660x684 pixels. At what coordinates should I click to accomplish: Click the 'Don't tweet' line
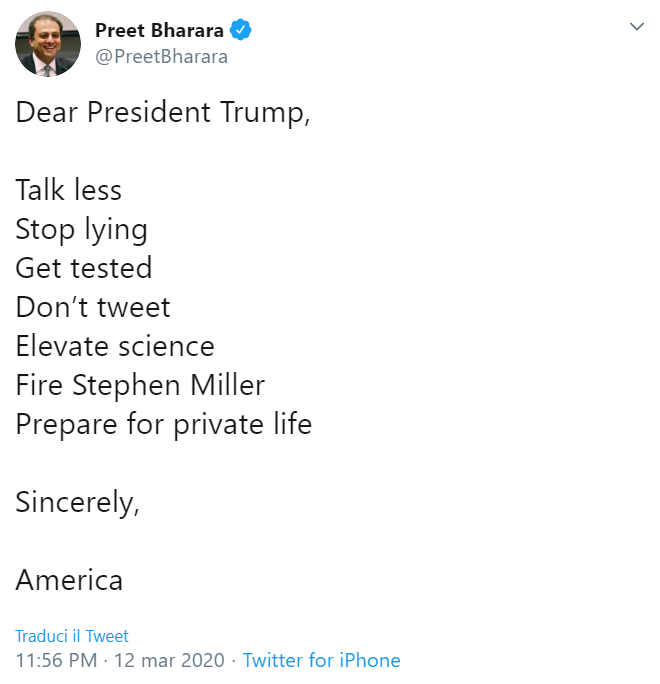(x=93, y=307)
